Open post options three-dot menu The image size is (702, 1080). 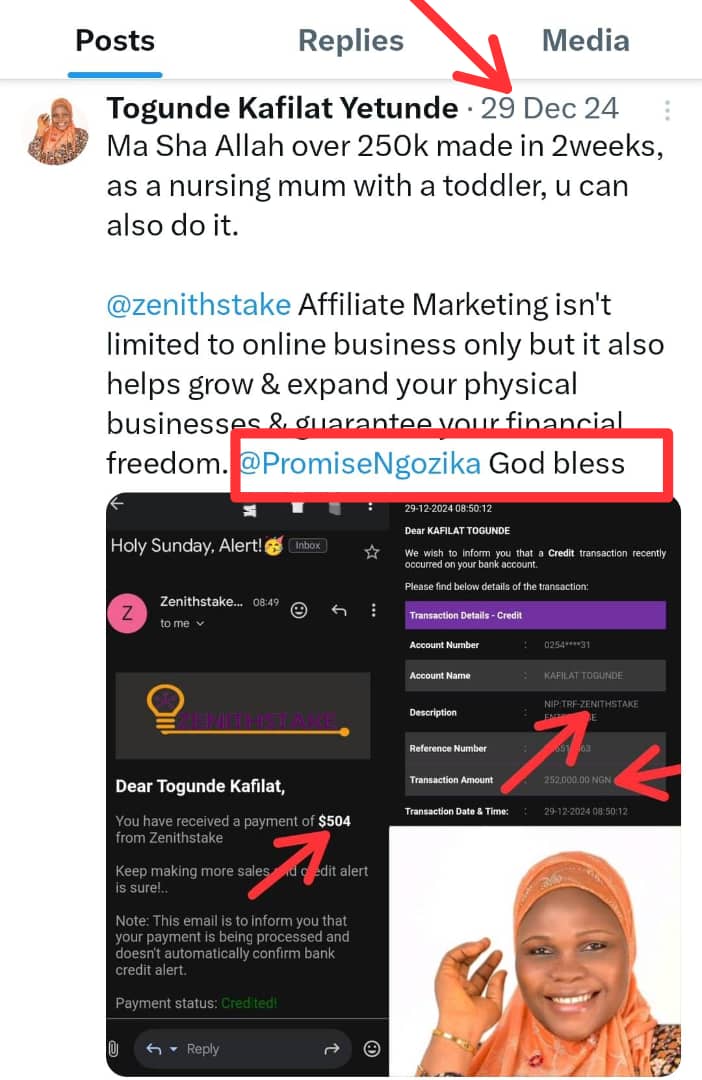667,110
